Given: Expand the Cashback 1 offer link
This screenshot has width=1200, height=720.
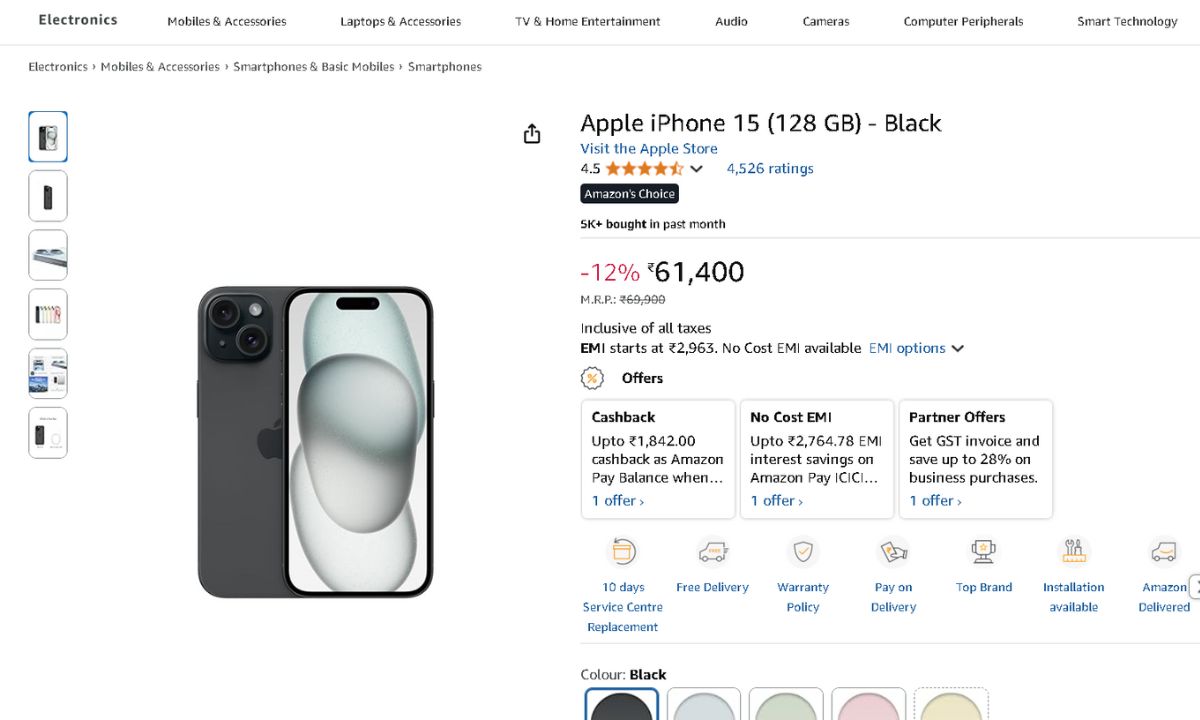Looking at the screenshot, I should [x=618, y=501].
